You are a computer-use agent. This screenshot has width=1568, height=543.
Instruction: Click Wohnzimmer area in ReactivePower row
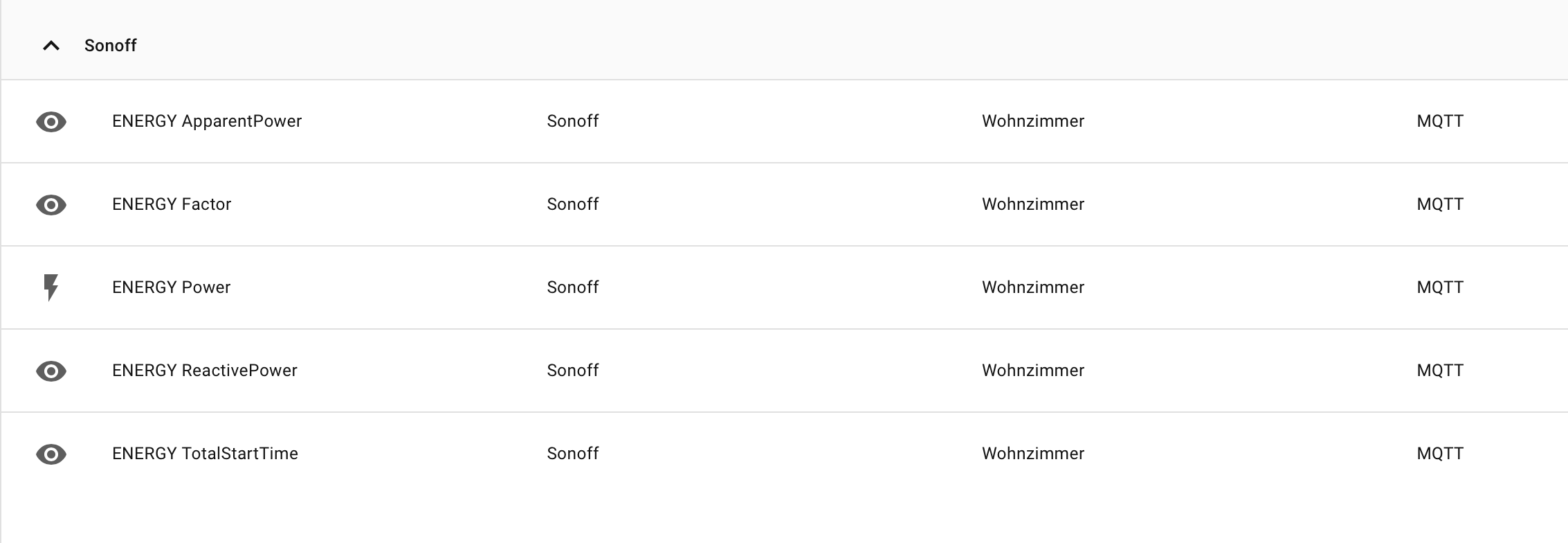pyautogui.click(x=1033, y=371)
